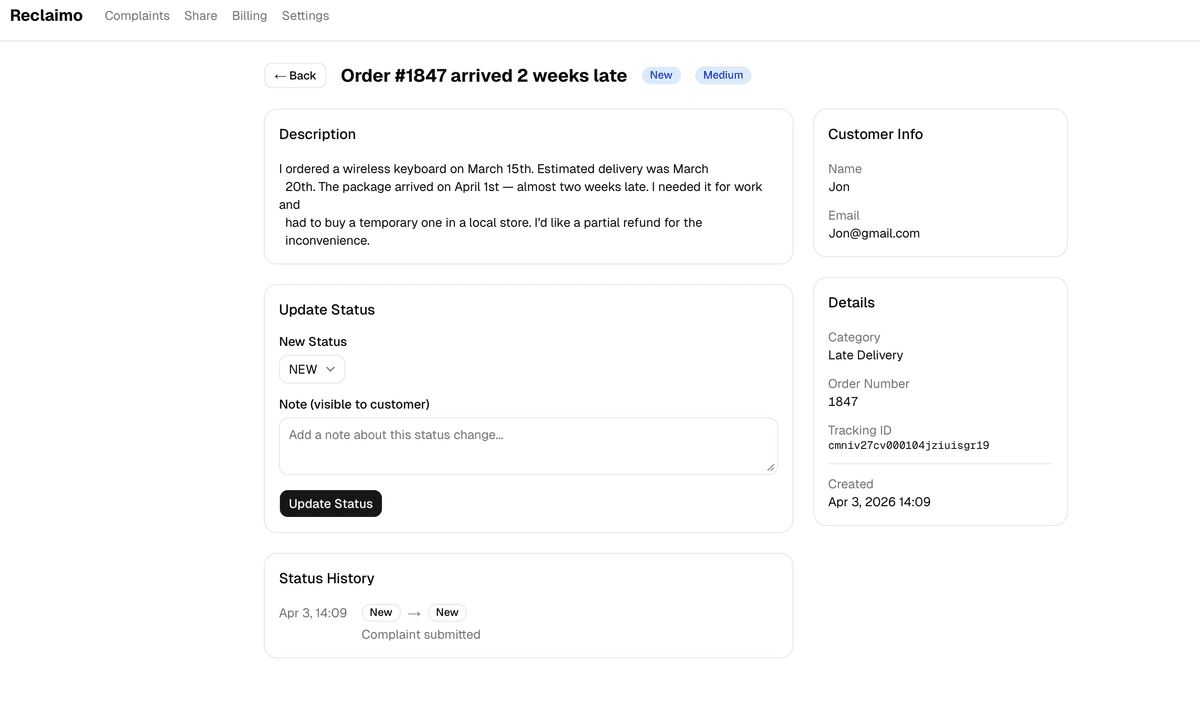
Task: Select the Late Delivery category value
Action: 865,355
